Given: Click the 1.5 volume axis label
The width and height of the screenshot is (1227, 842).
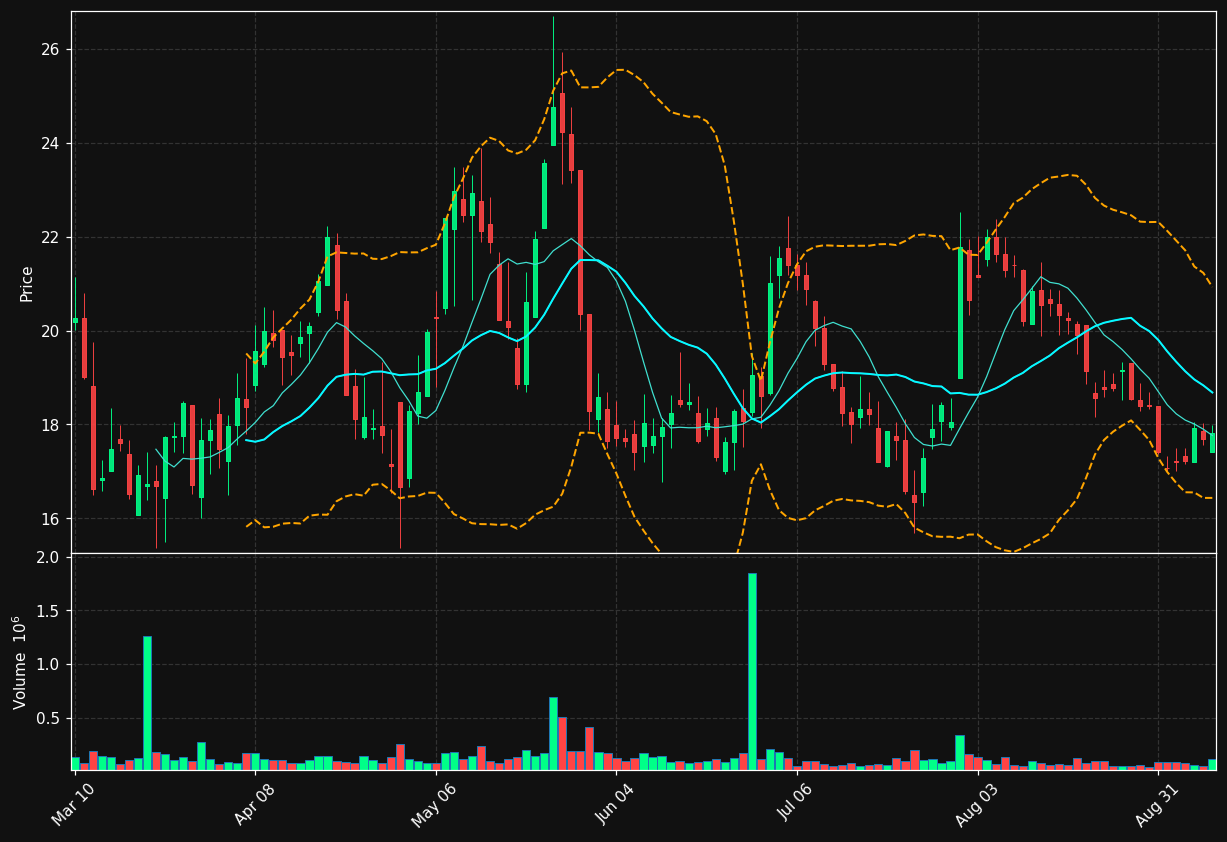Looking at the screenshot, I should (x=49, y=611).
